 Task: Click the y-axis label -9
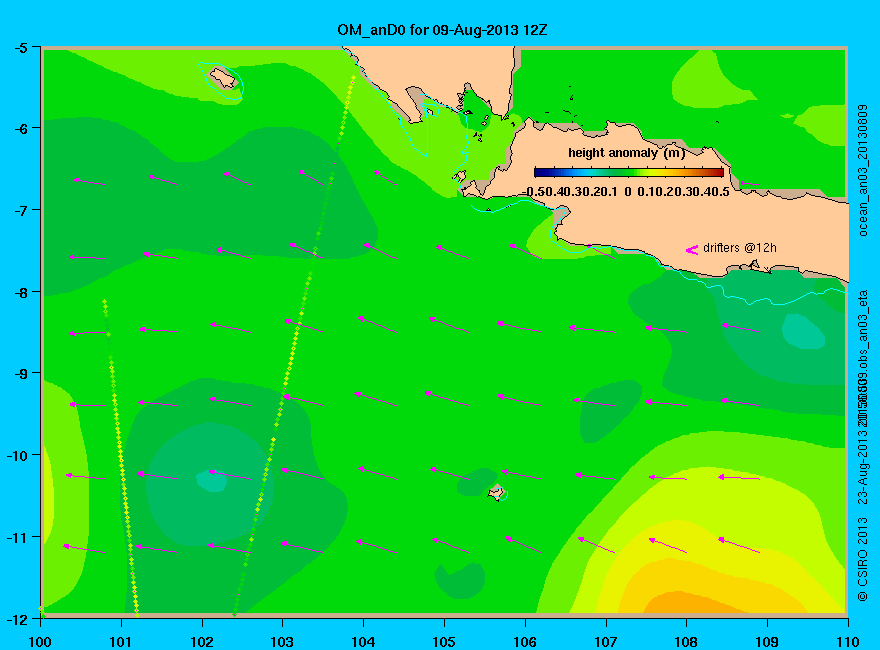pyautogui.click(x=20, y=373)
